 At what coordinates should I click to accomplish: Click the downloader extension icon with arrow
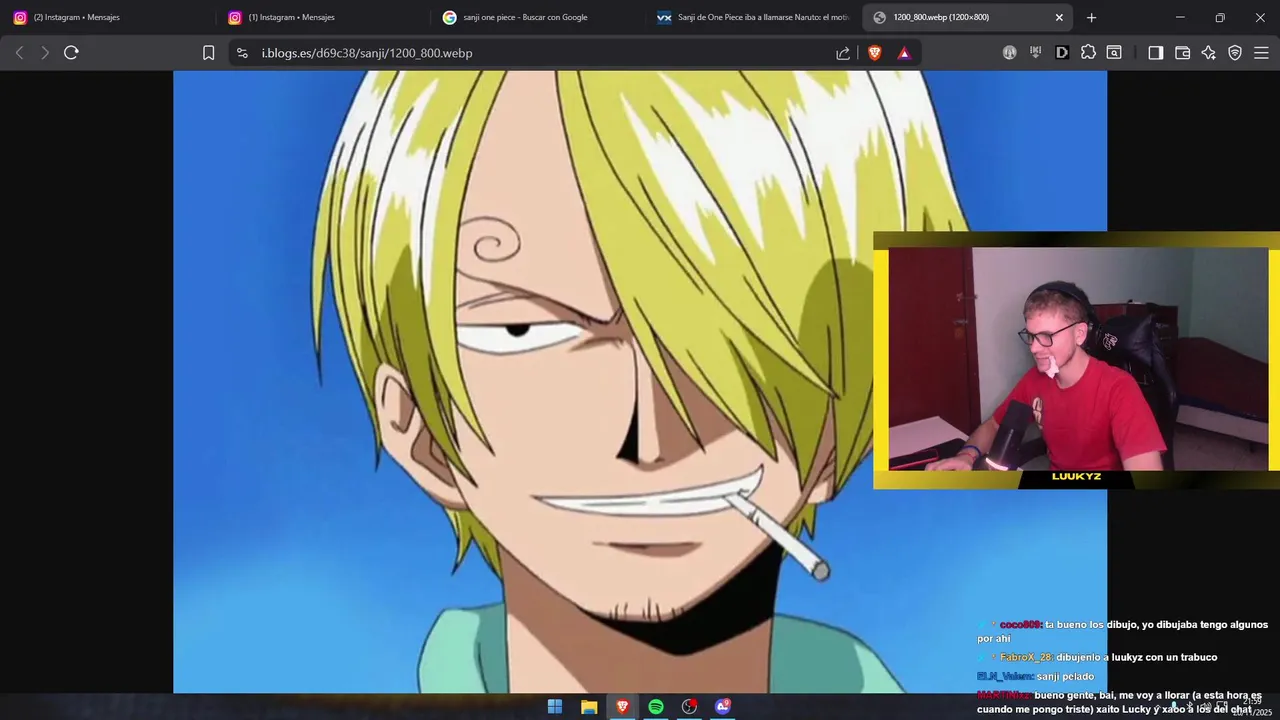[1036, 53]
